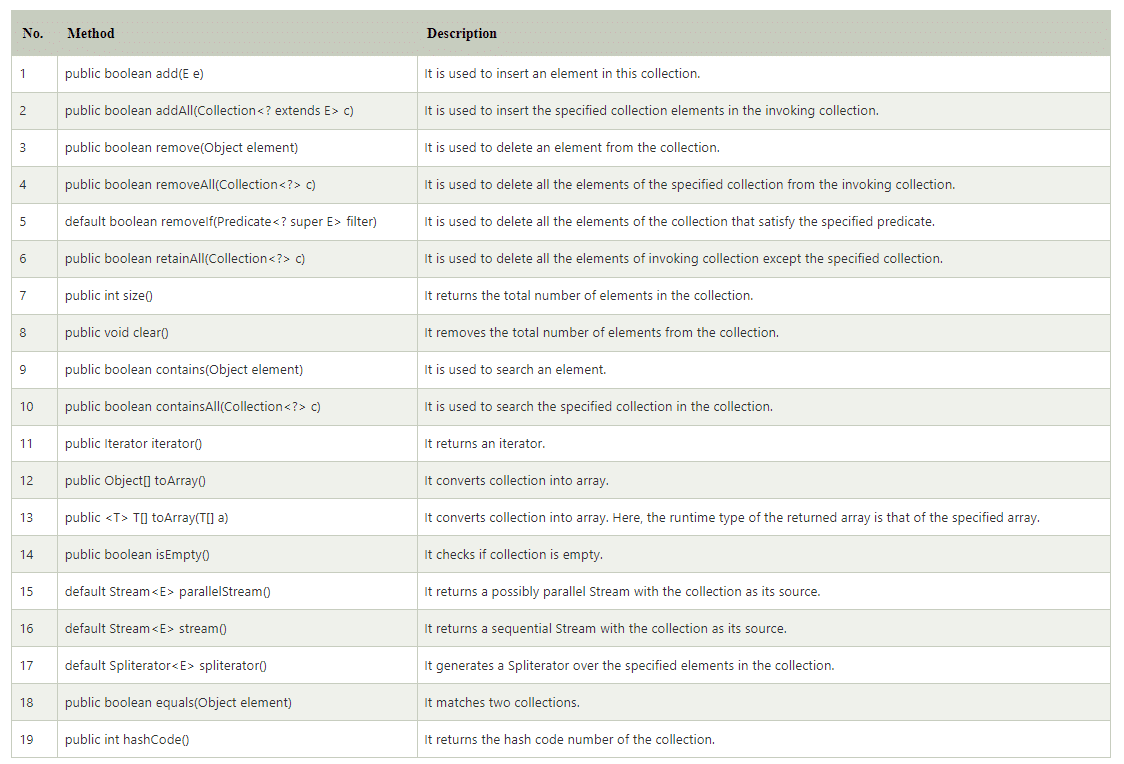The height and width of the screenshot is (764, 1124).
Task: Click 'public boolean retainAll(Collection<?> c)' cell
Action: tap(237, 259)
